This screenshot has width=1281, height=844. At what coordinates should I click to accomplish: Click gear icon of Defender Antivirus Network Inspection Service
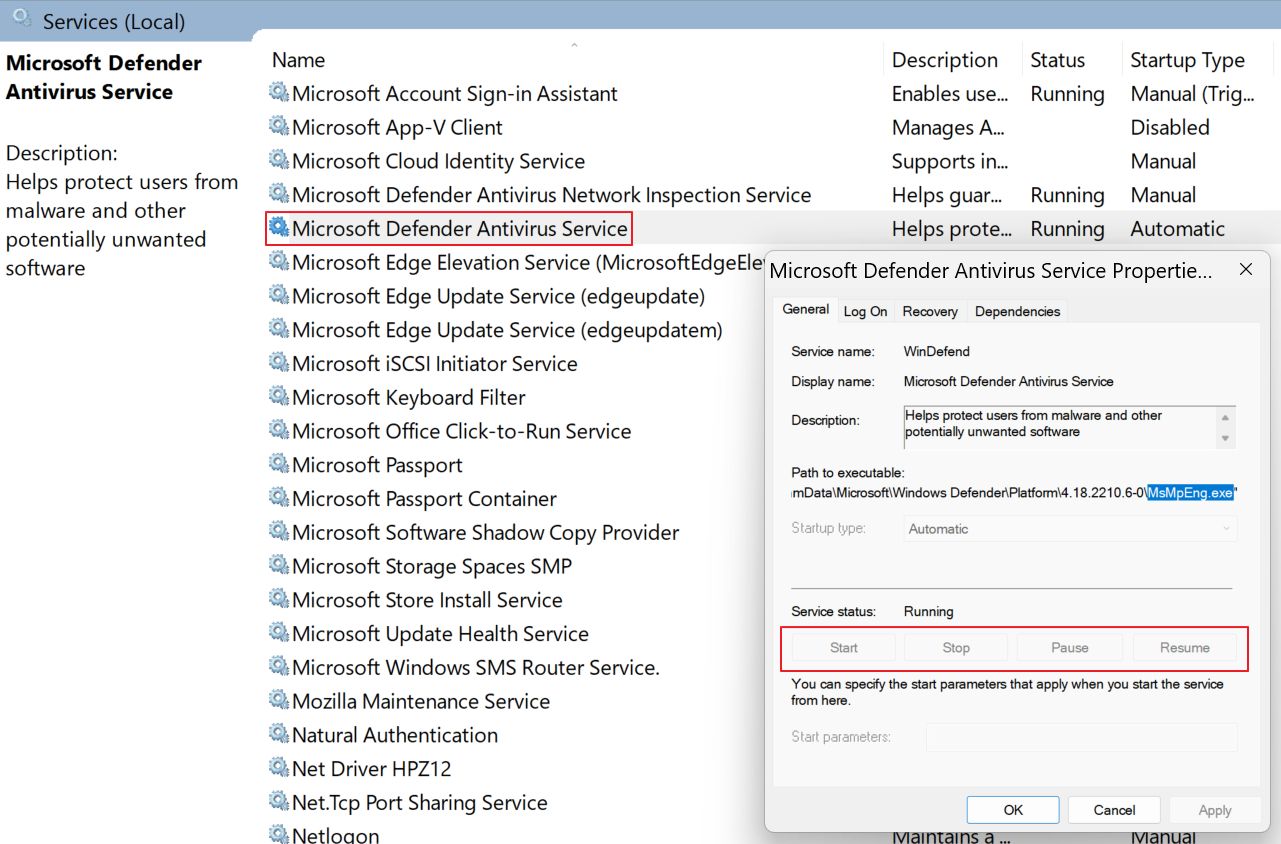pyautogui.click(x=279, y=194)
